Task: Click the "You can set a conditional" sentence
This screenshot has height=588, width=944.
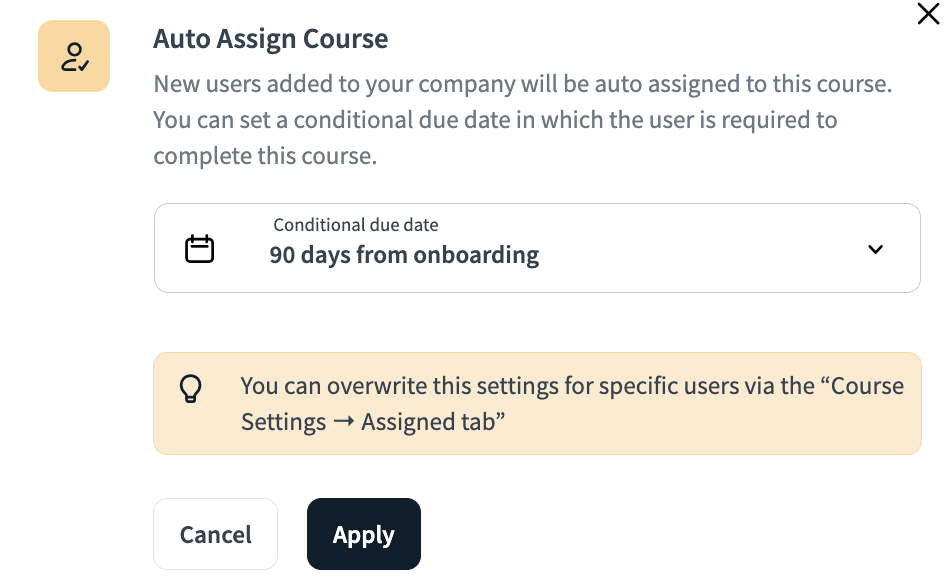Action: tap(495, 120)
